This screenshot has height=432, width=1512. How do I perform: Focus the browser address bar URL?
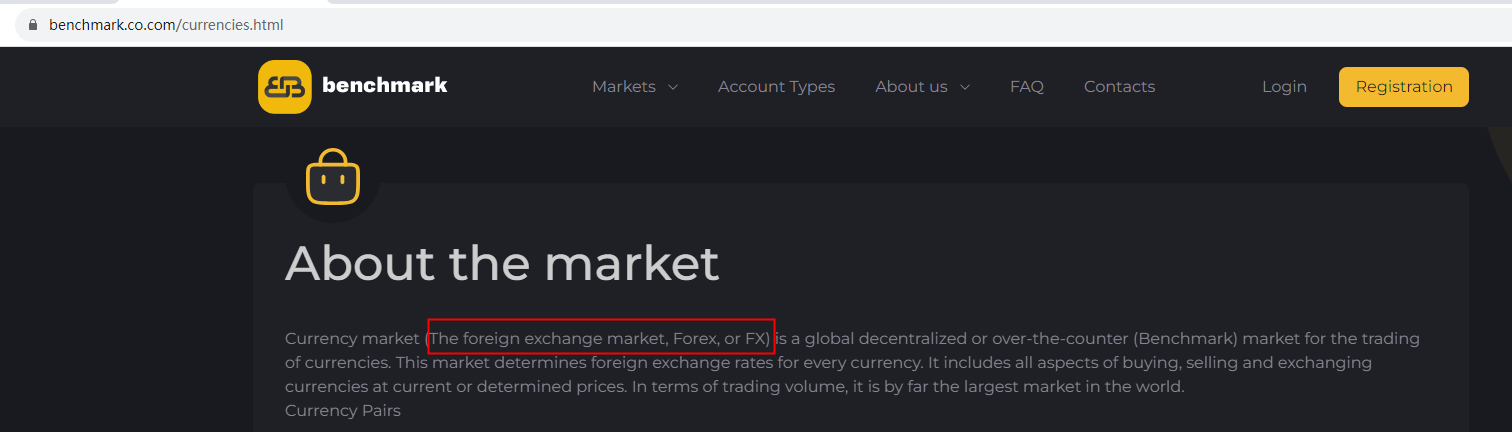[x=166, y=25]
